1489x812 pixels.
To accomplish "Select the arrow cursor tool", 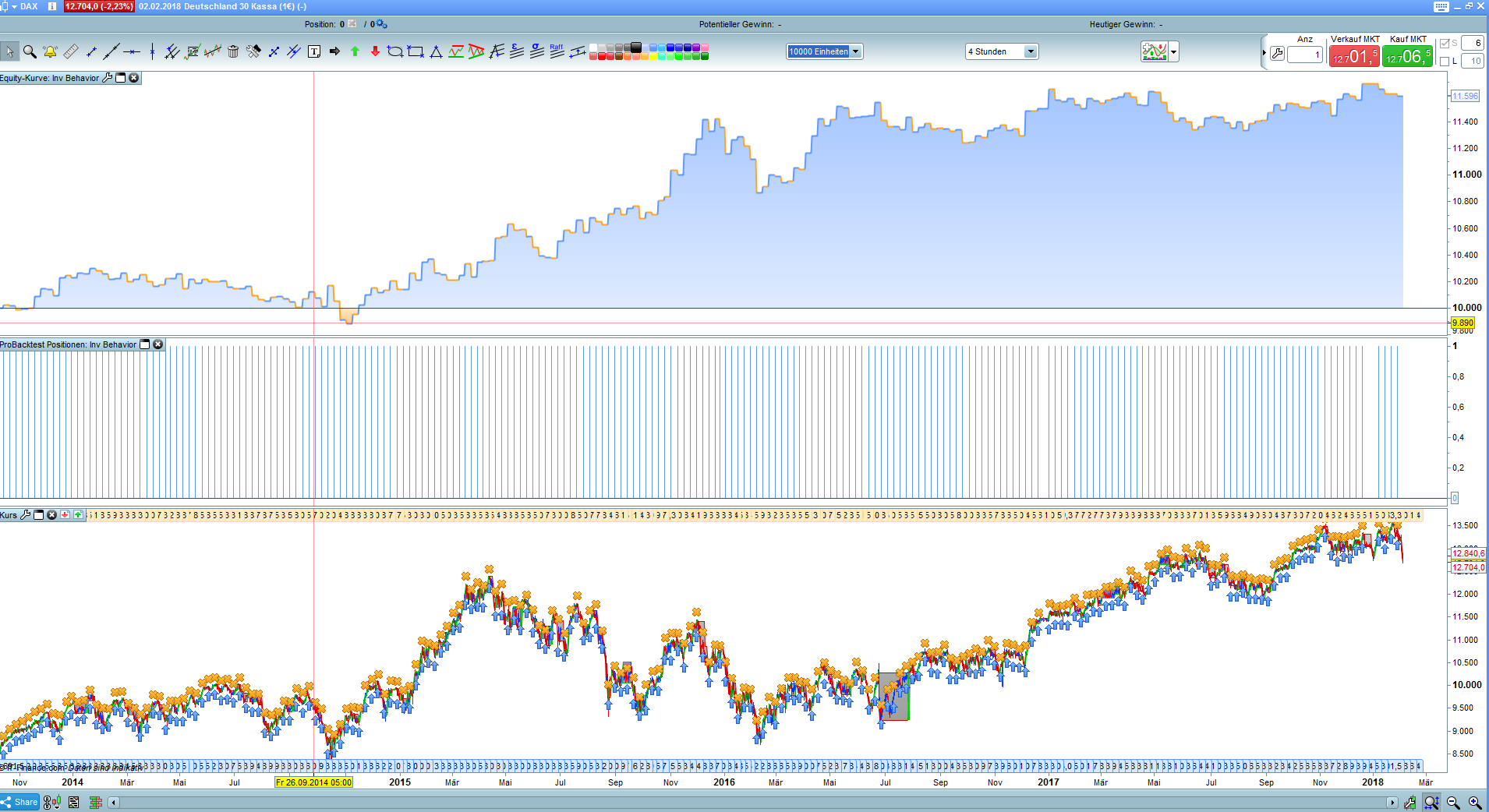I will pos(9,52).
